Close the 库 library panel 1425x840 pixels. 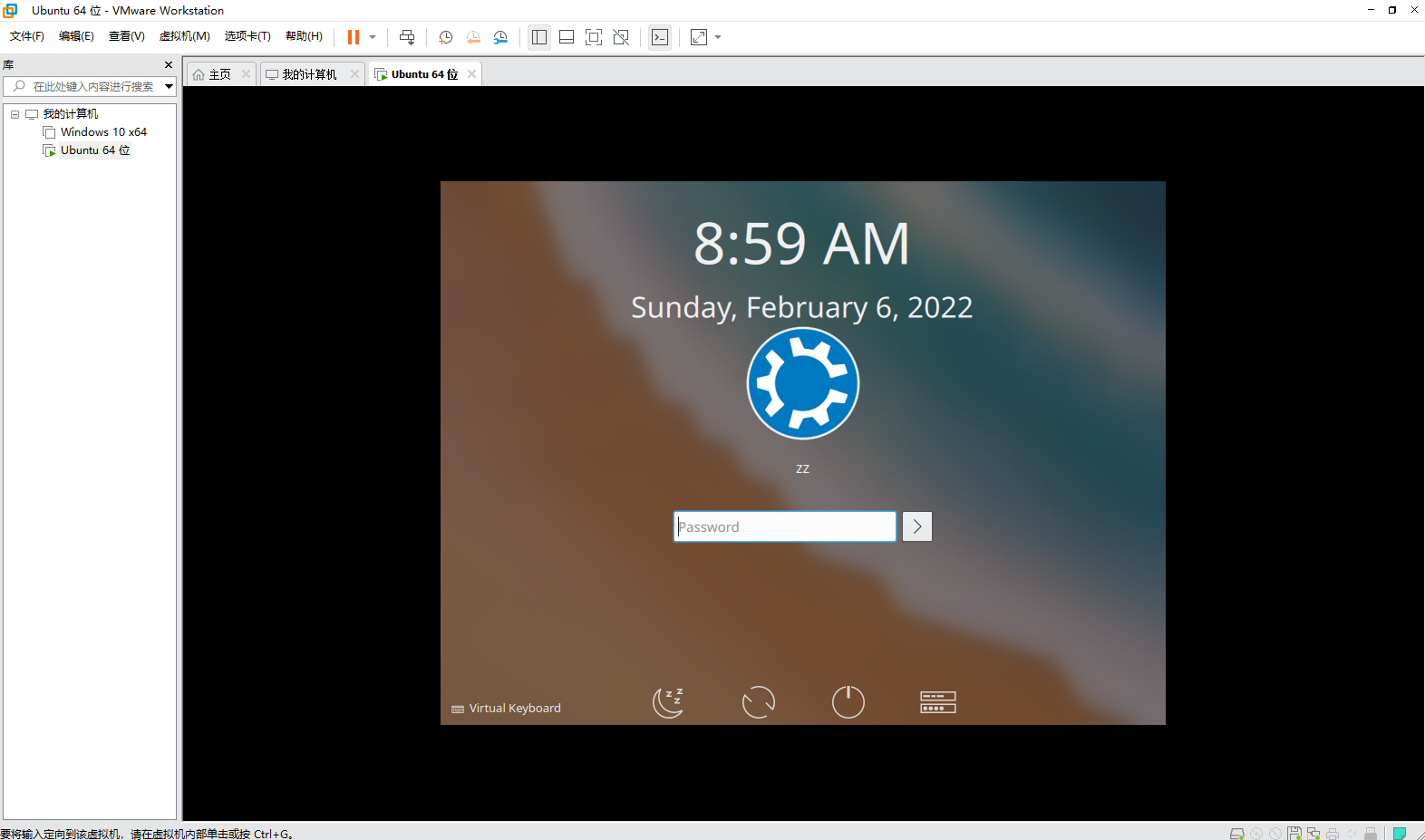[x=168, y=65]
